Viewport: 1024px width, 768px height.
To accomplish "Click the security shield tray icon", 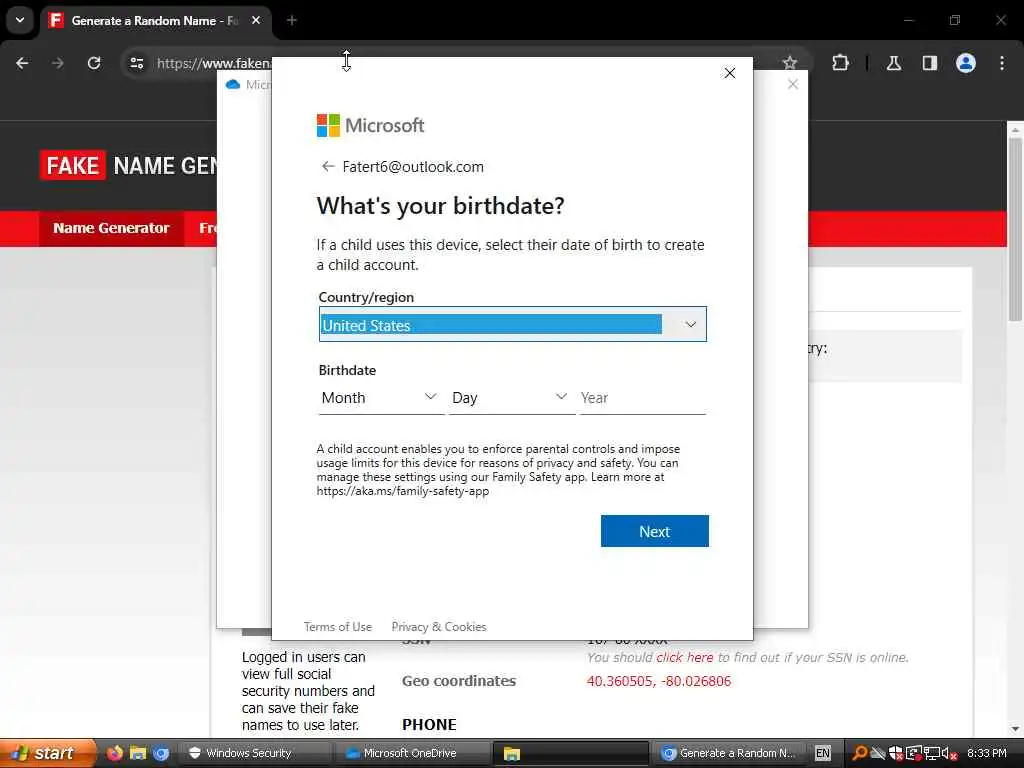I will (x=896, y=753).
